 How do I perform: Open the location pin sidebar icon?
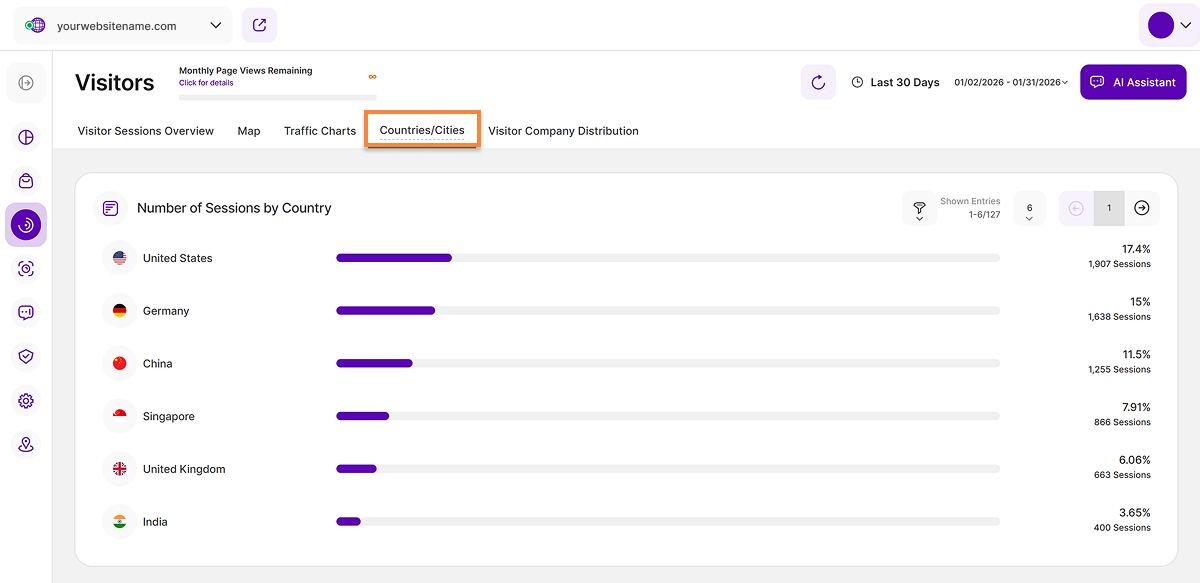tap(26, 445)
